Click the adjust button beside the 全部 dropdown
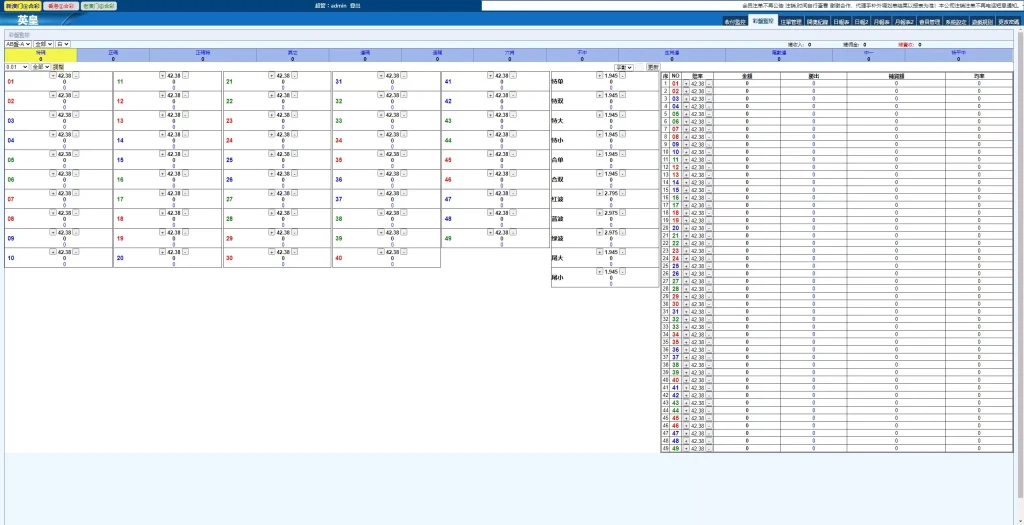This screenshot has height=525, width=1024. [x=58, y=67]
